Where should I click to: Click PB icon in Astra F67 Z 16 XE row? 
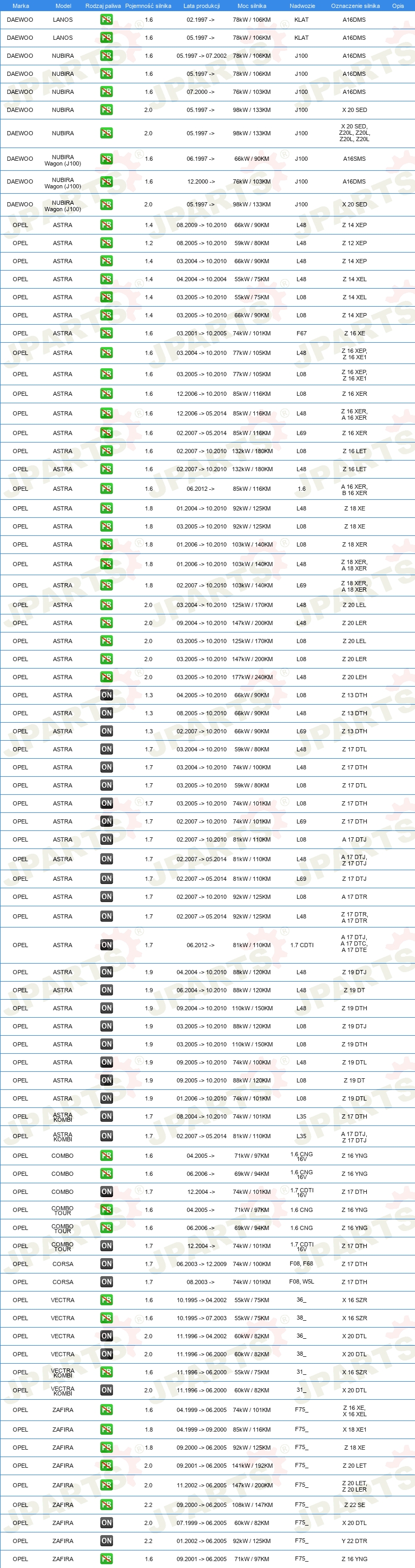tap(107, 334)
